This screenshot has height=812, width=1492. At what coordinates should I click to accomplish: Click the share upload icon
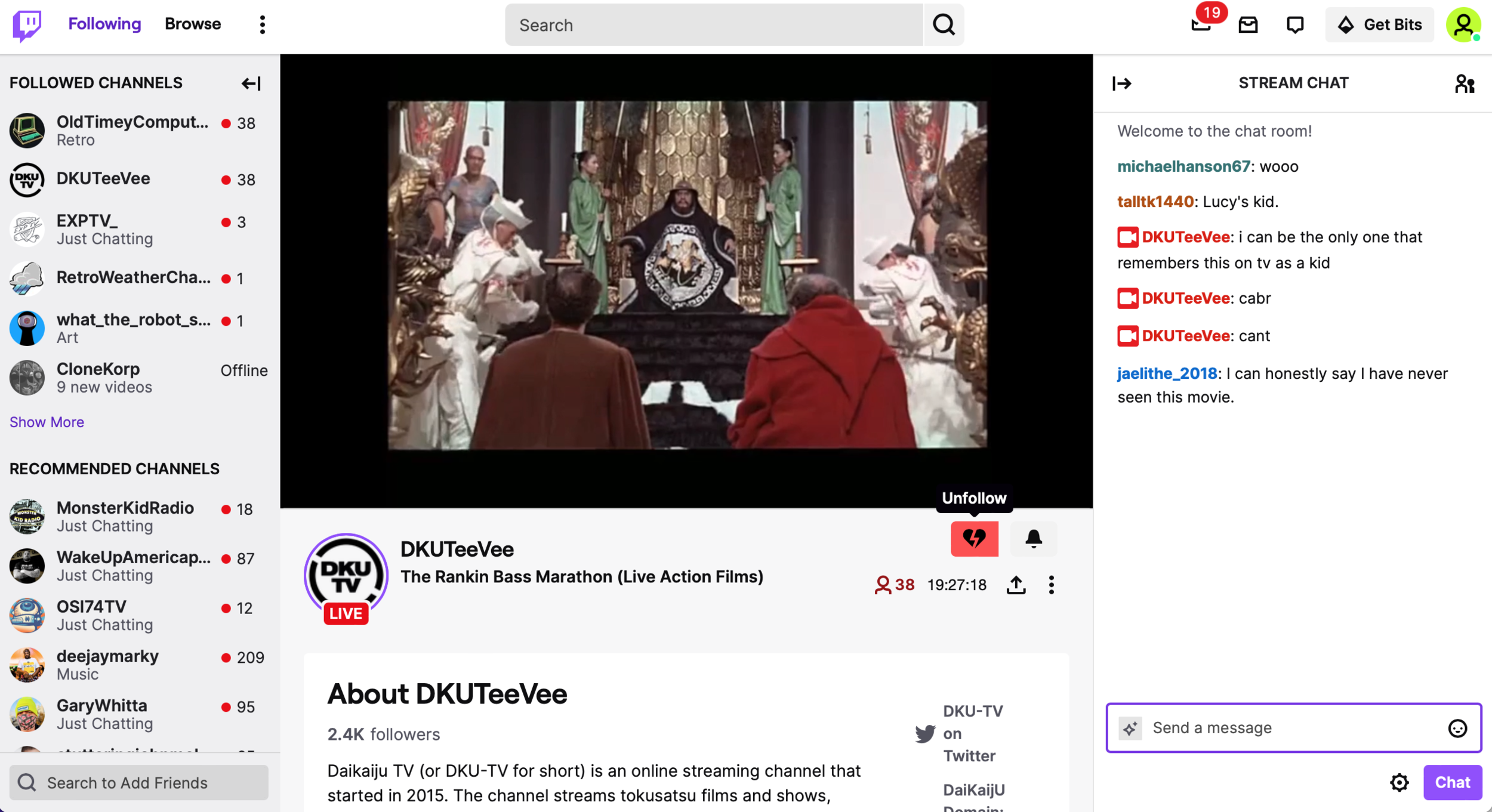click(1016, 585)
